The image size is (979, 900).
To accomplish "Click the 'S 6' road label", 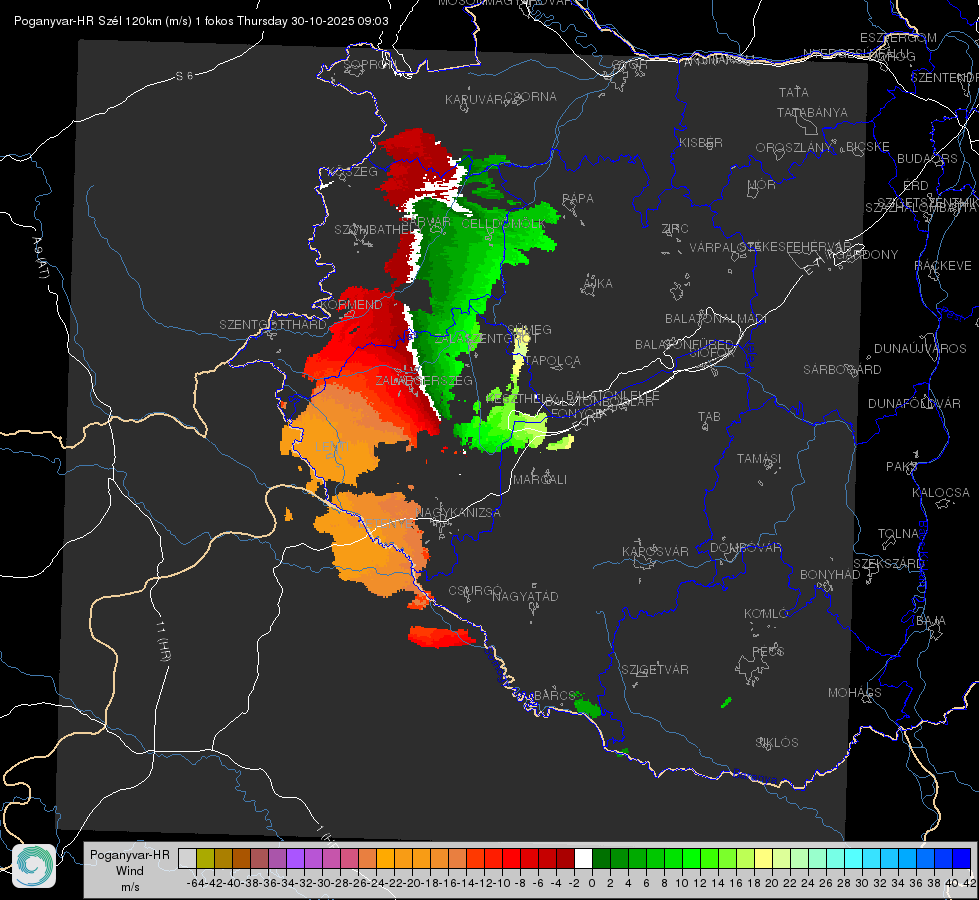I will click(x=184, y=76).
